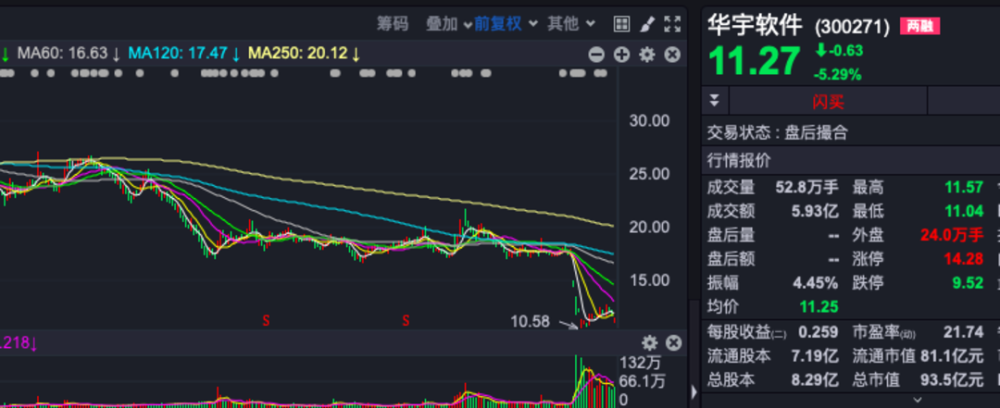Viewport: 1000px width, 408px height.
Task: Click the 总市值 93.5亿元 value
Action: pyautogui.click(x=952, y=380)
